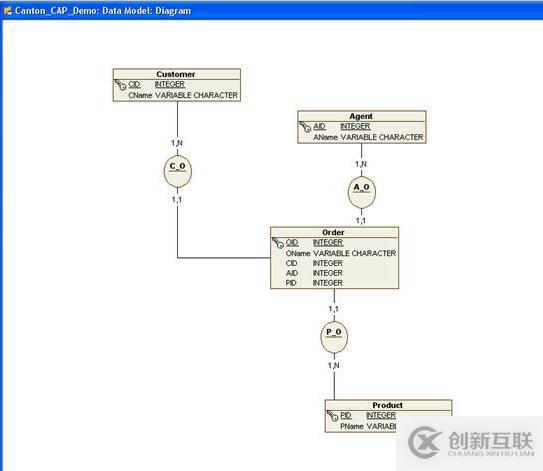The width and height of the screenshot is (543, 471).
Task: Click the PID INTEGER row in Order entity
Action: point(314,283)
